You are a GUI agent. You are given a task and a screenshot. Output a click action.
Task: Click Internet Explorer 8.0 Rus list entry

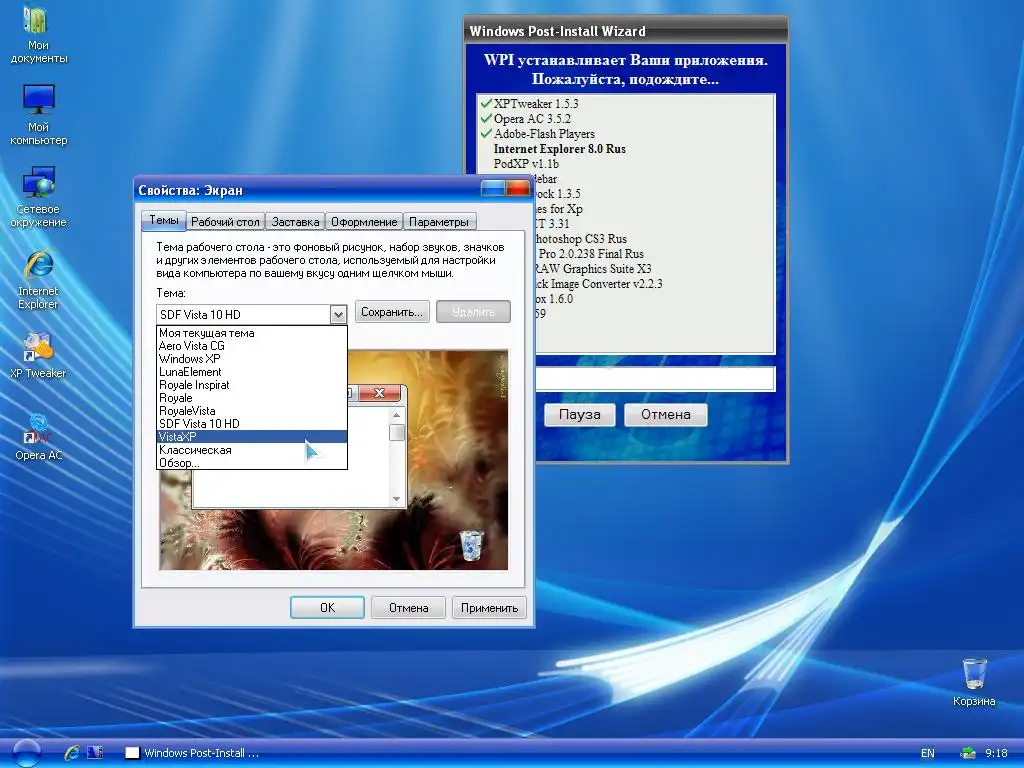(560, 149)
